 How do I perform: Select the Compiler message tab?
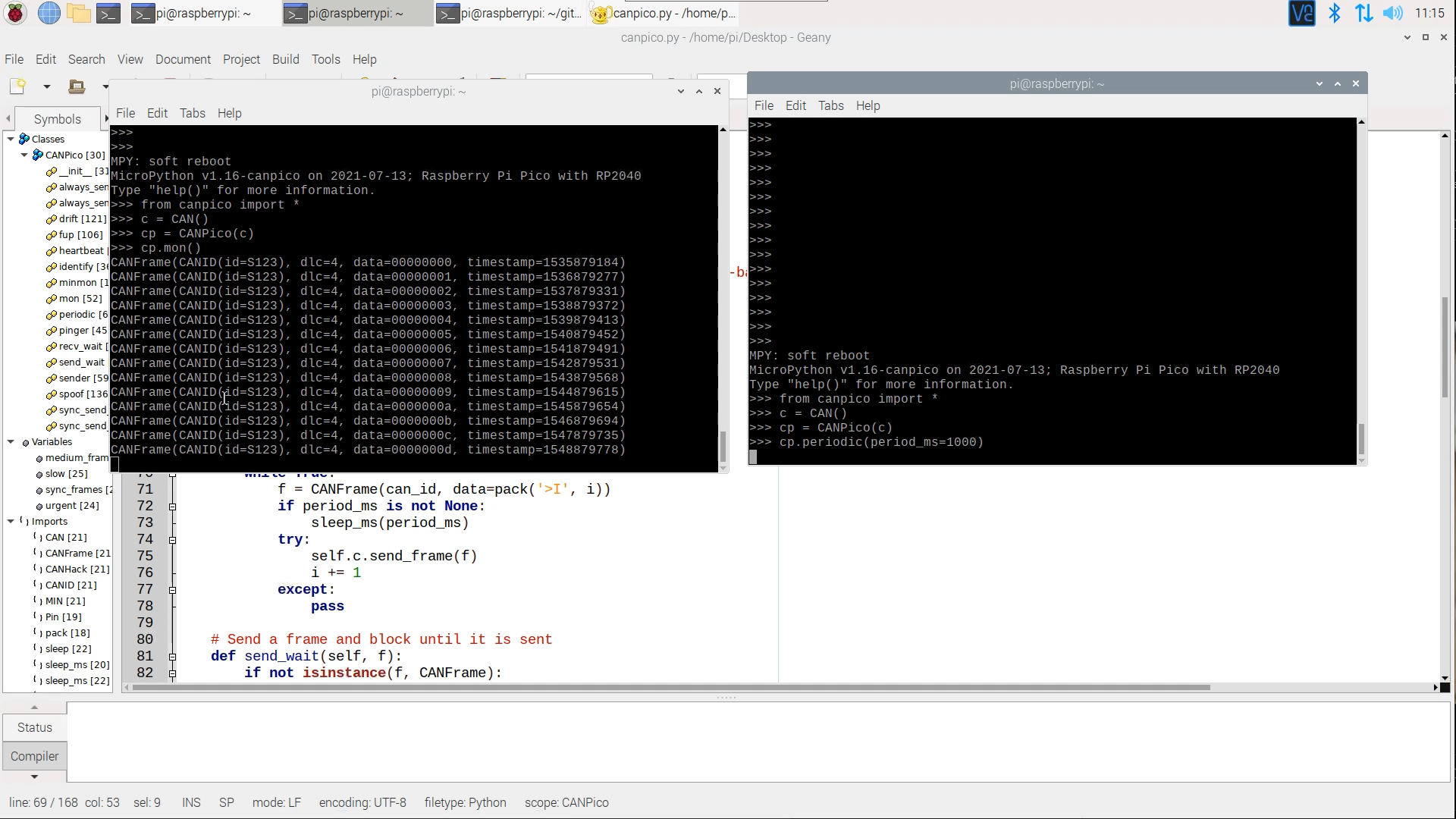pos(35,756)
